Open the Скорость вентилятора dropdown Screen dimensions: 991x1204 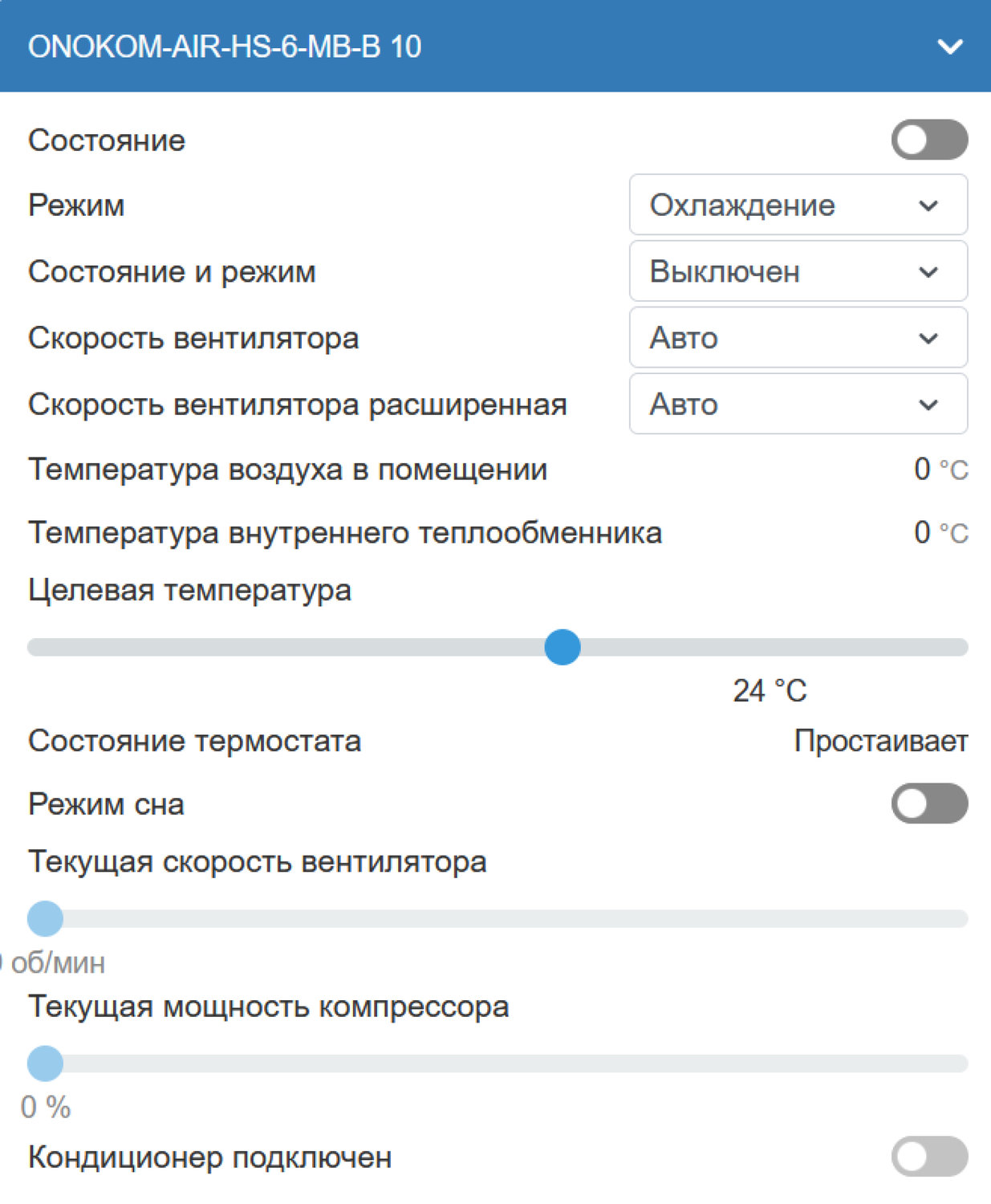coord(798,338)
